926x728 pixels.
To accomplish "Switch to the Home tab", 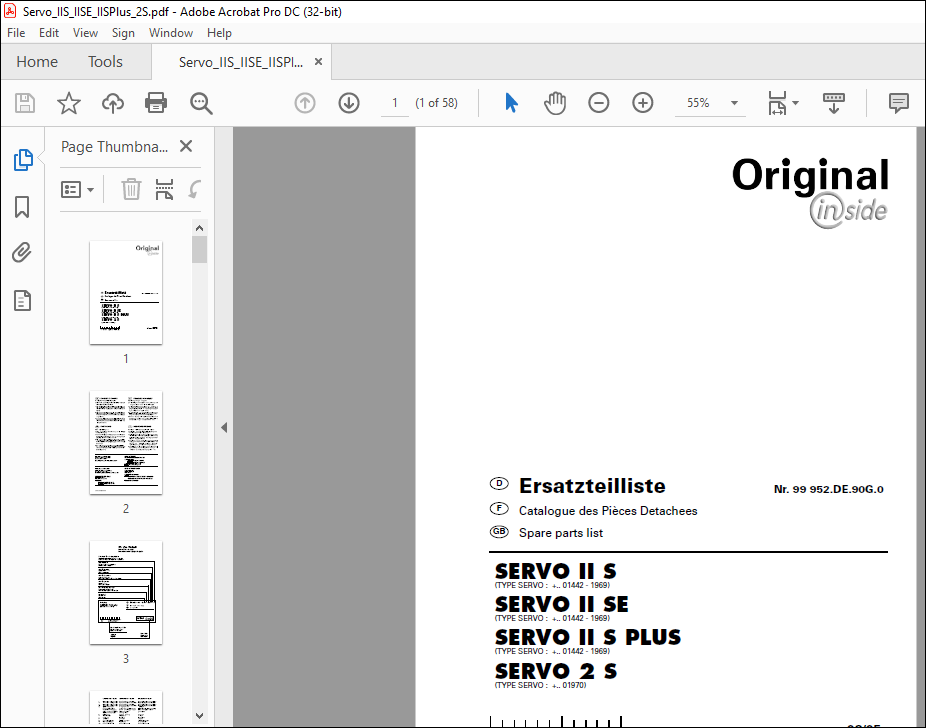I will tap(37, 61).
